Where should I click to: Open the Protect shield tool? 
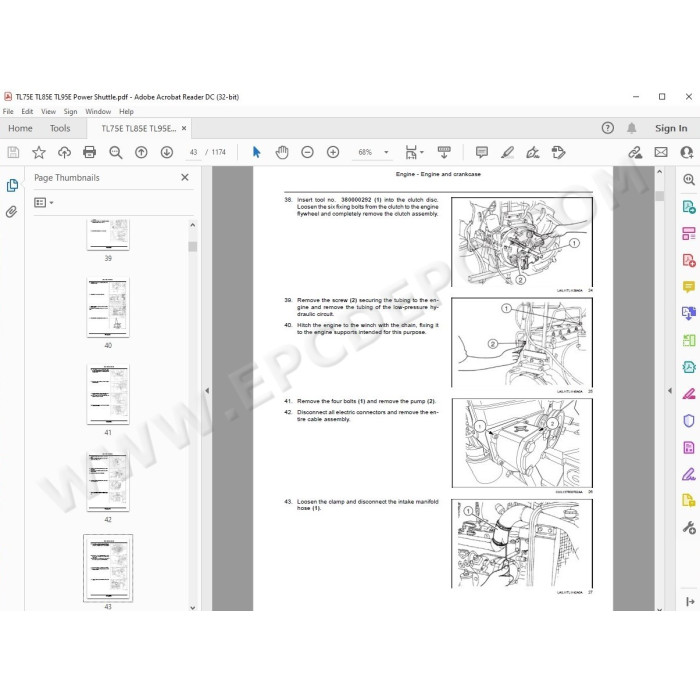click(689, 421)
